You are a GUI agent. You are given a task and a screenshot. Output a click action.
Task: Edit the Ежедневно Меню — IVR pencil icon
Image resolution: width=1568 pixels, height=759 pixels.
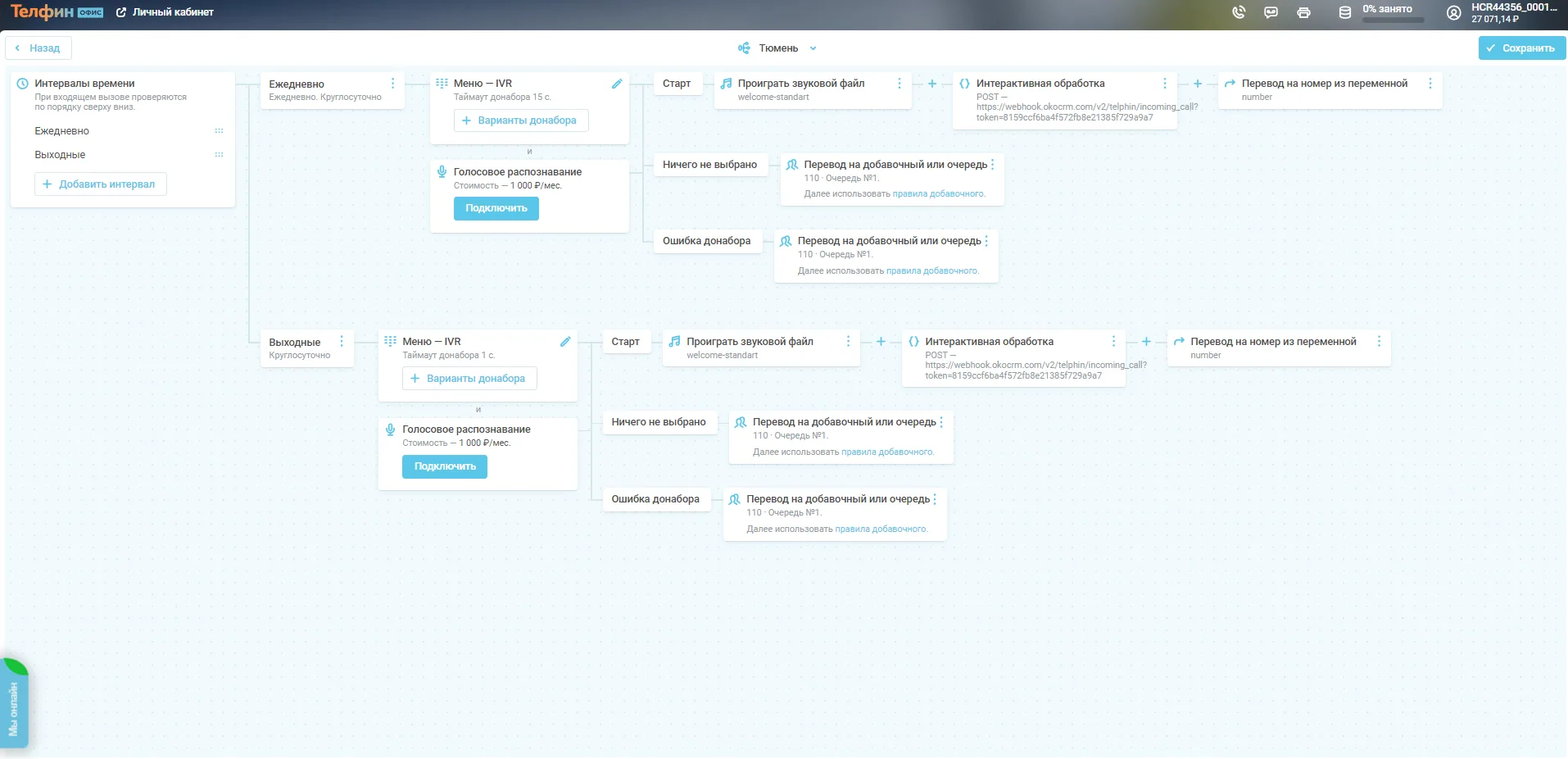pos(617,84)
